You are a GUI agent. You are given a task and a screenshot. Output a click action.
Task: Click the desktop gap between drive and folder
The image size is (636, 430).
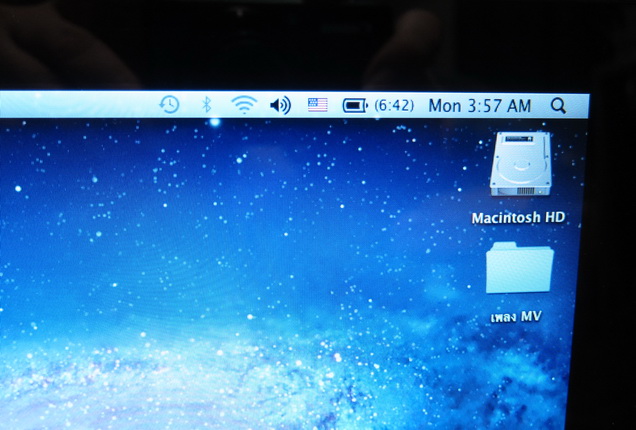tap(519, 233)
